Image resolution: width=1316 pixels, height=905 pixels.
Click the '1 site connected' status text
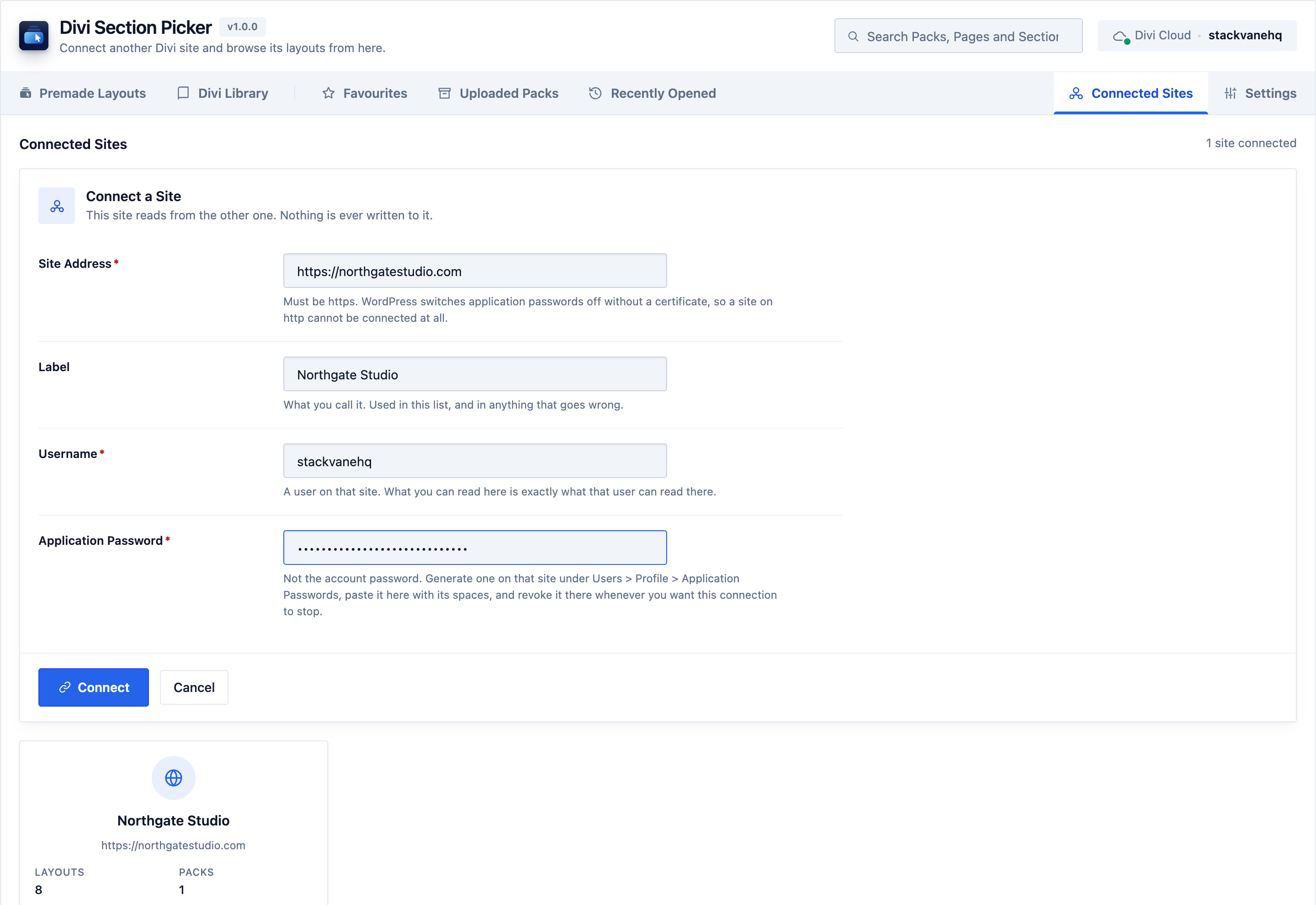coord(1251,143)
